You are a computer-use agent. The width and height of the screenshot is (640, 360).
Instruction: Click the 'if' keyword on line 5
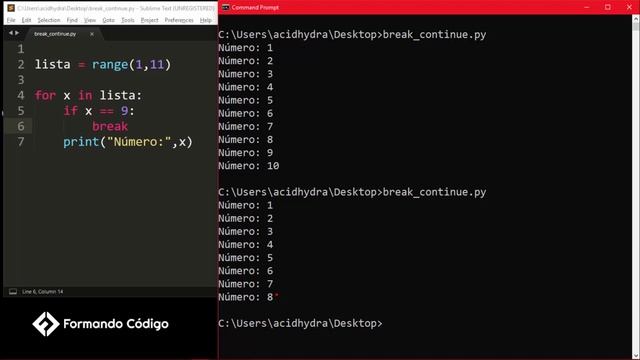tap(71, 111)
